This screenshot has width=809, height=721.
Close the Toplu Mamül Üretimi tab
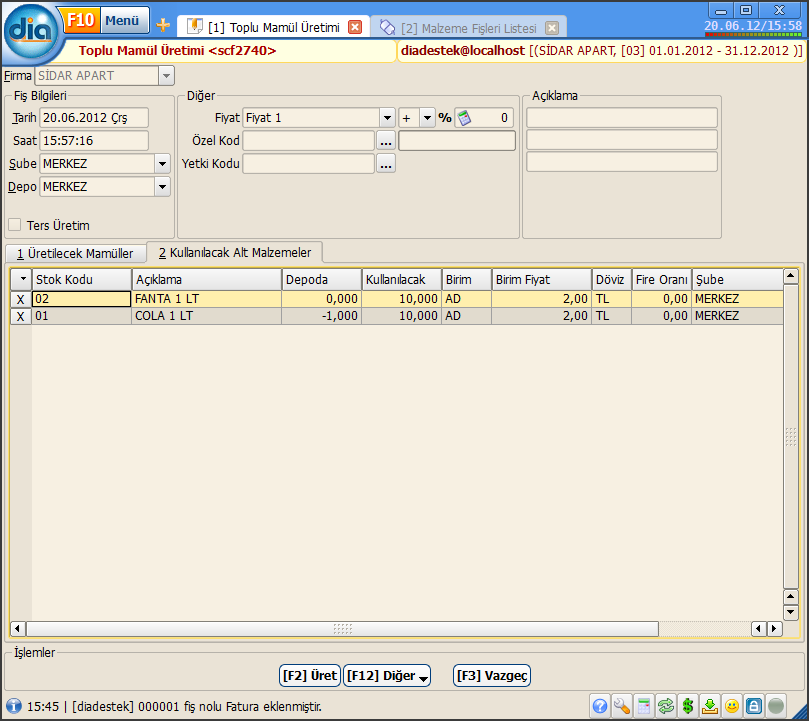point(355,27)
